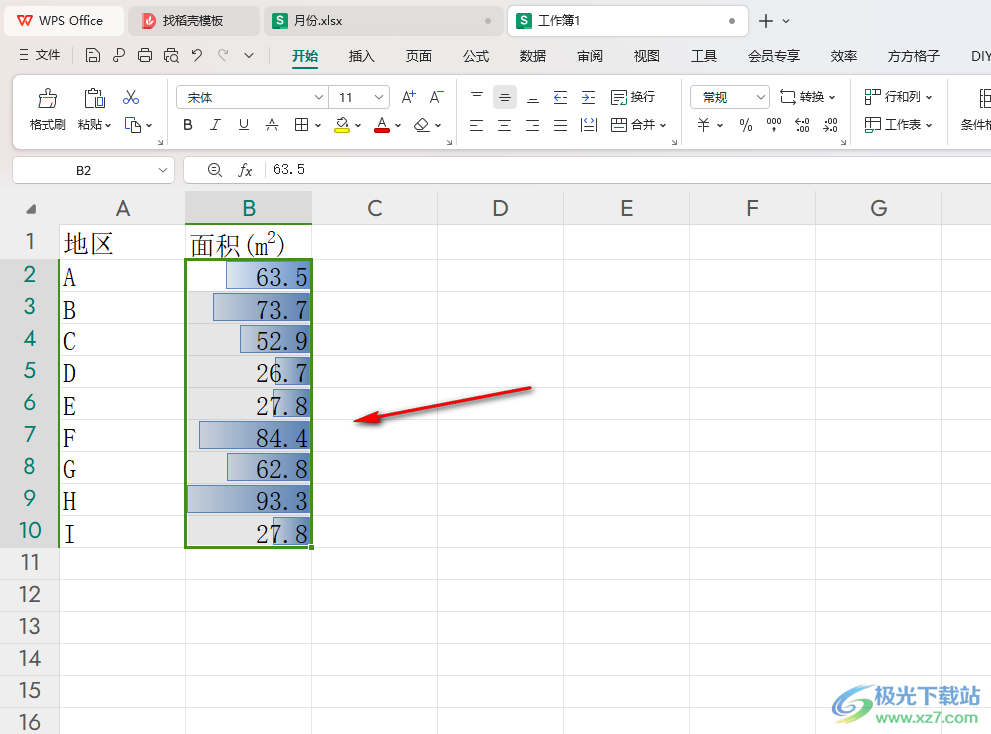Open the 工作表 dropdown

point(898,125)
